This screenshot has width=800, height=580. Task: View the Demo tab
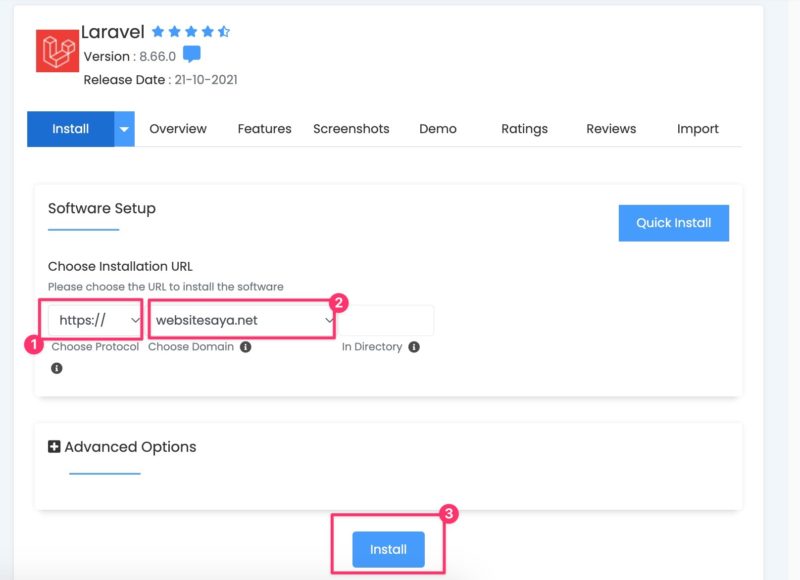click(x=440, y=128)
